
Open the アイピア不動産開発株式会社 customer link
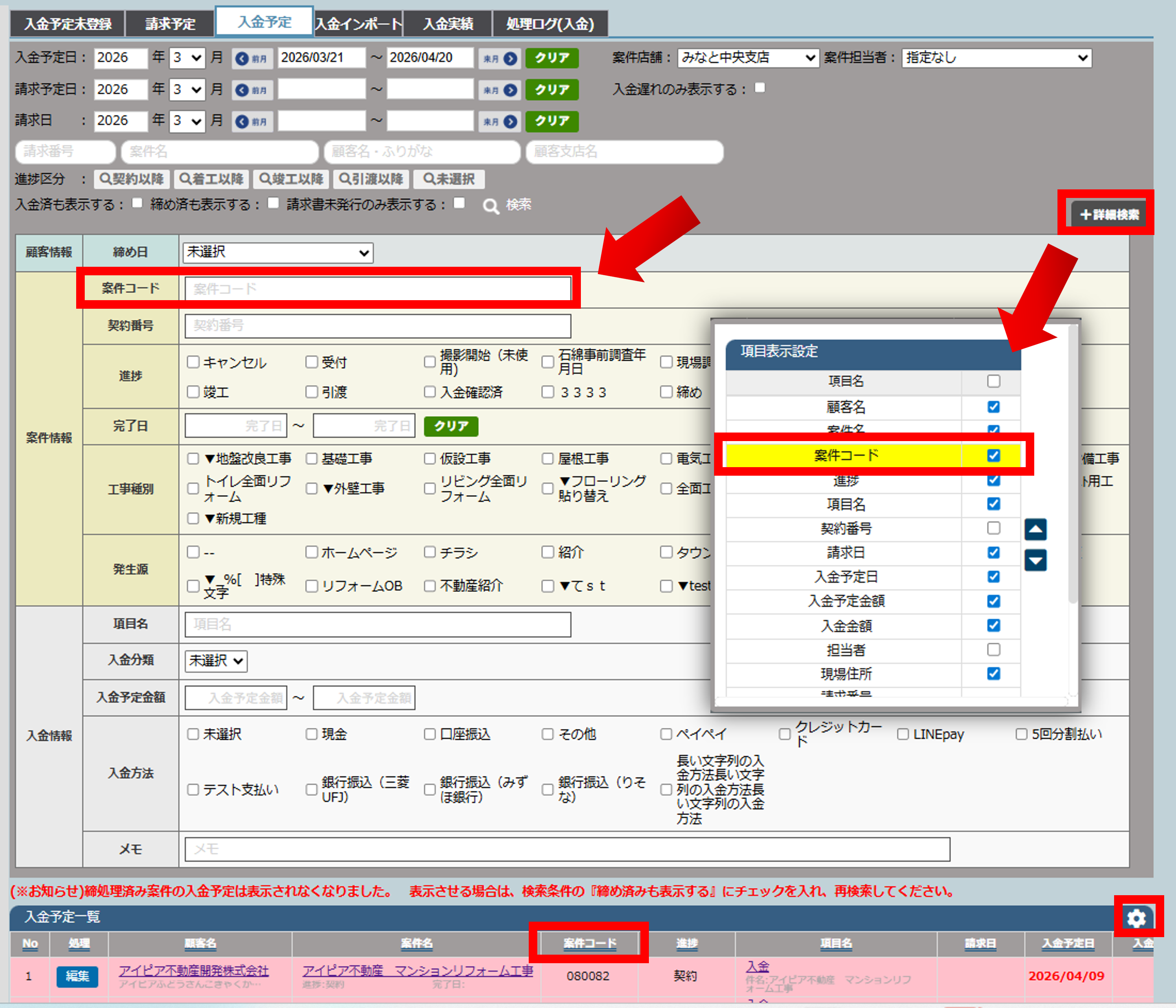(x=193, y=971)
